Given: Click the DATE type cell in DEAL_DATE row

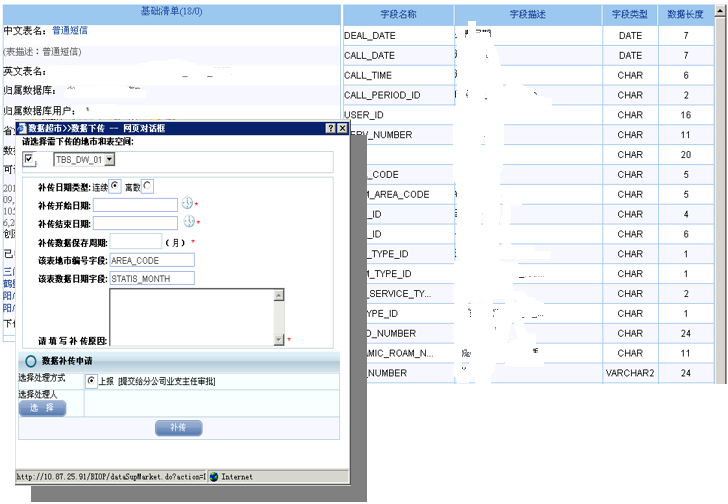Looking at the screenshot, I should pos(630,36).
